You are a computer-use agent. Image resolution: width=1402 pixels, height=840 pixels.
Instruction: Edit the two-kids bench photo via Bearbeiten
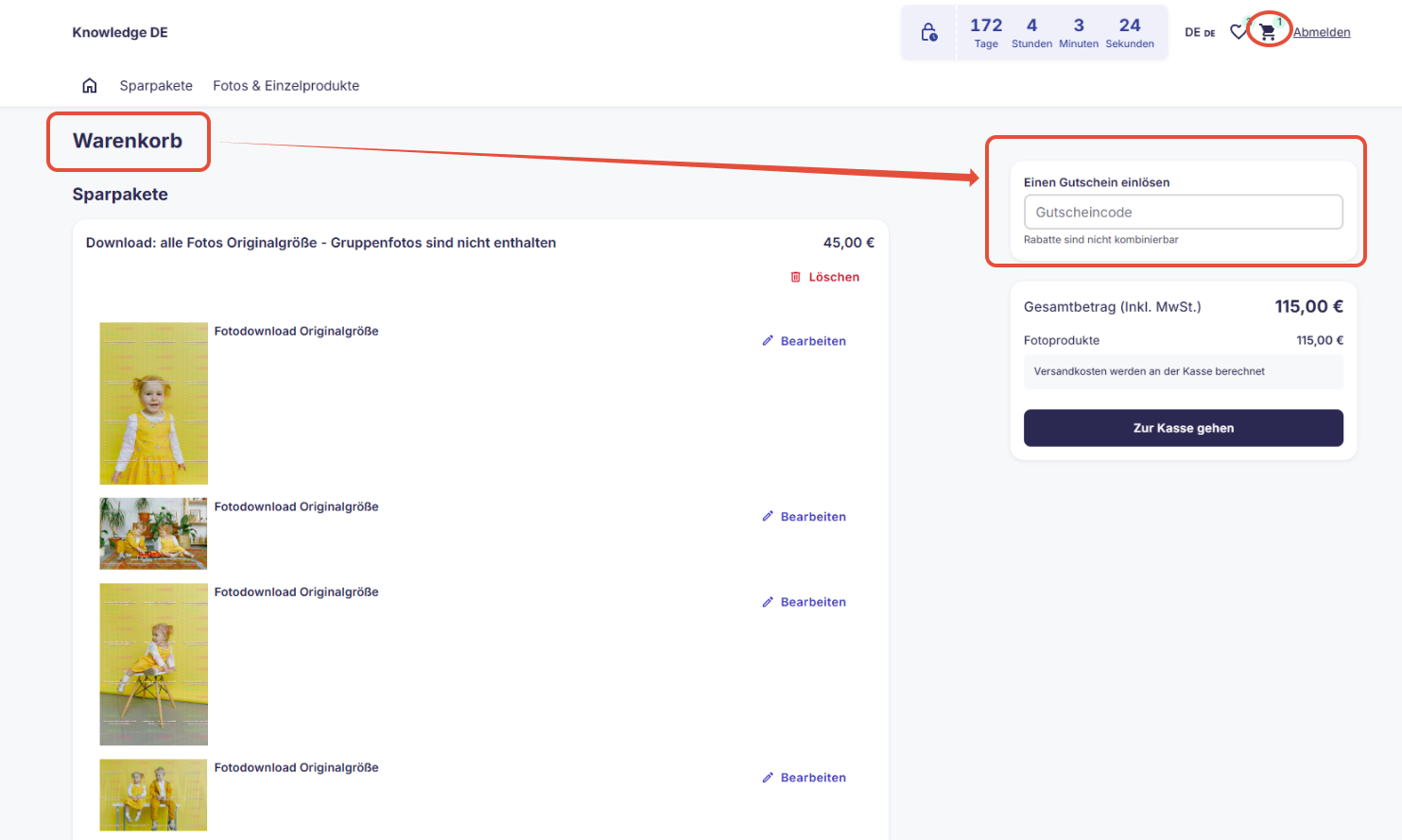[805, 778]
